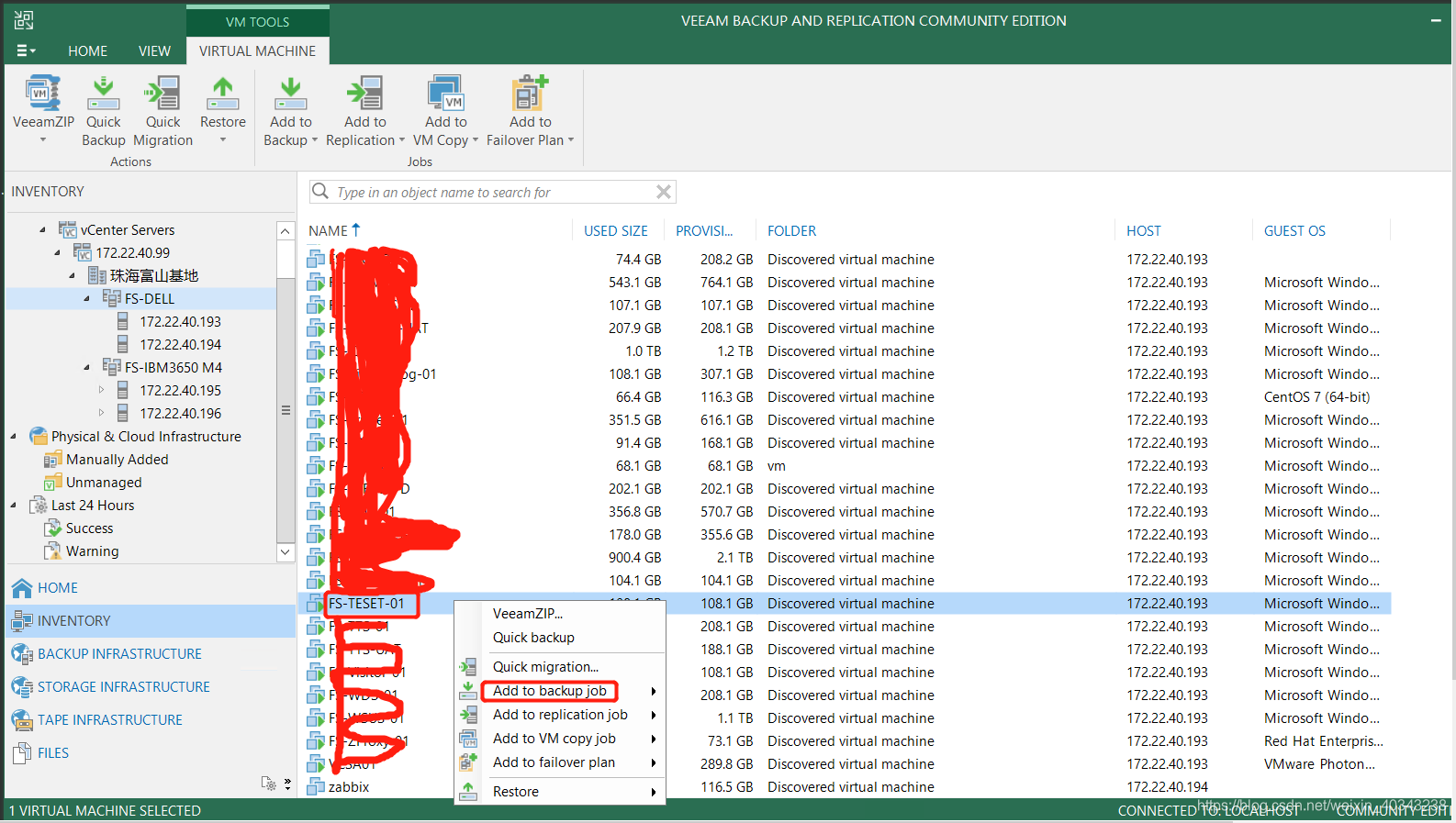Image resolution: width=1456 pixels, height=823 pixels.
Task: Click the Quick Backup ribbon icon
Action: click(x=103, y=94)
